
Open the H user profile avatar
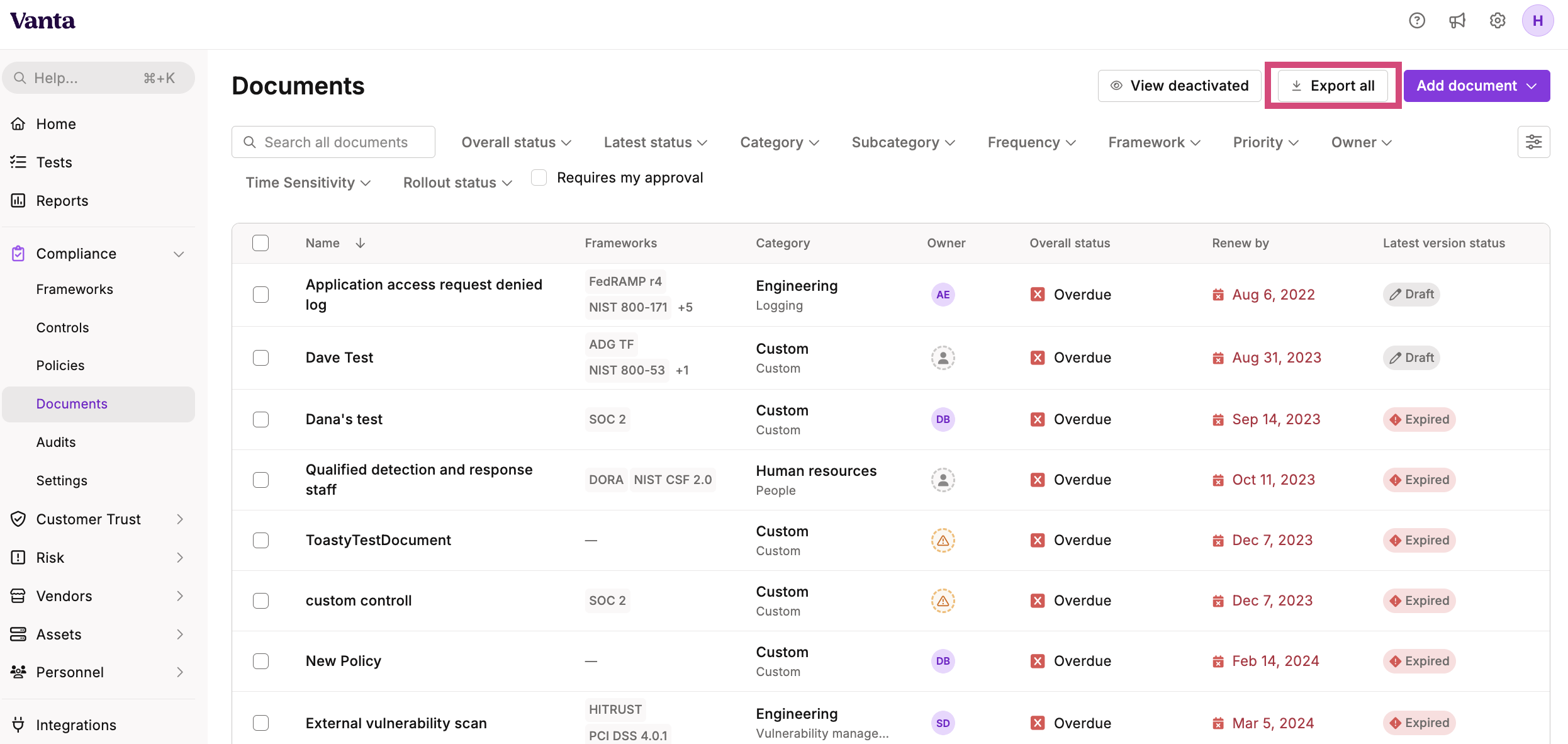tap(1538, 21)
